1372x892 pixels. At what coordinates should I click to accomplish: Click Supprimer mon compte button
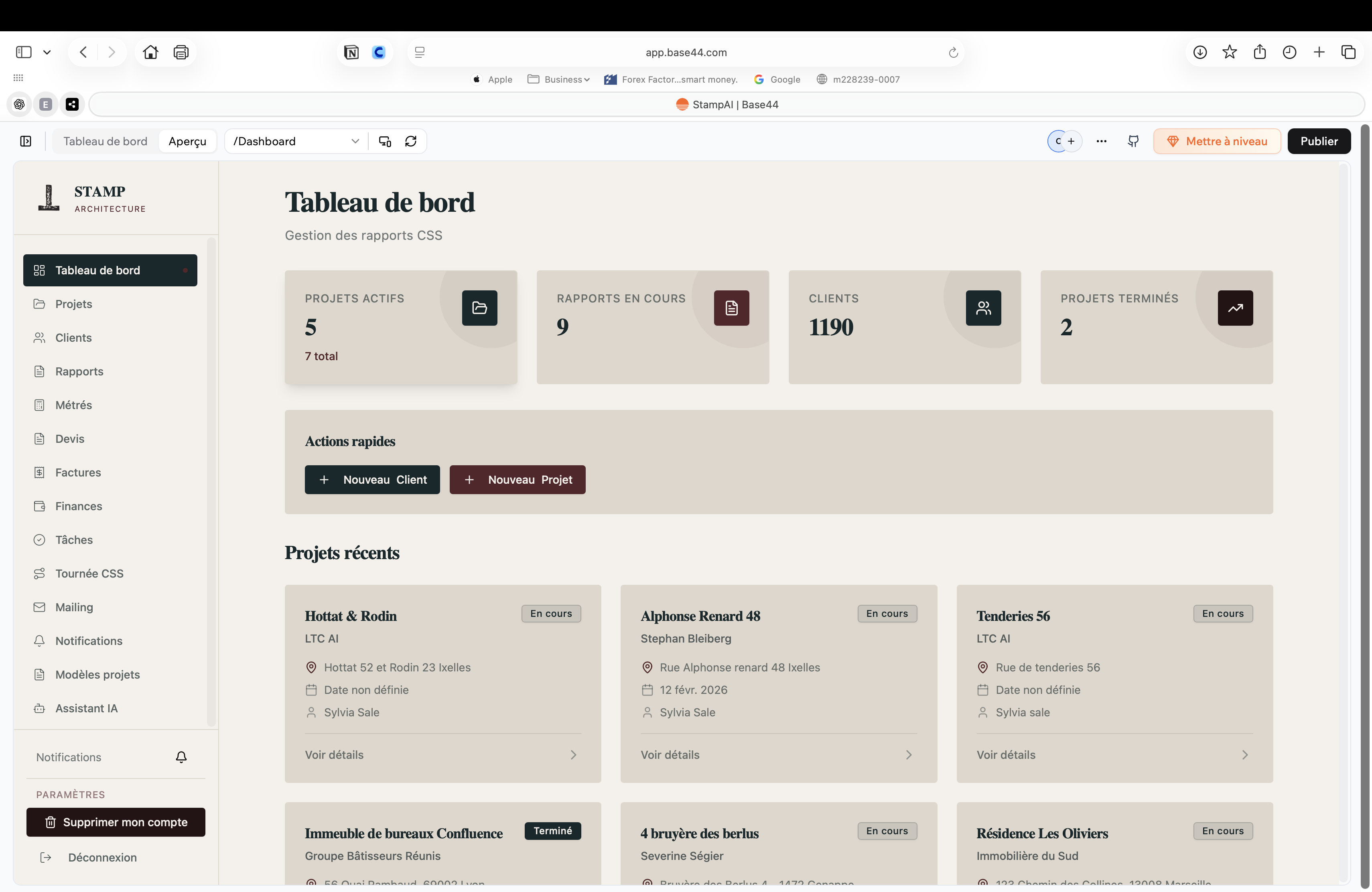(116, 822)
